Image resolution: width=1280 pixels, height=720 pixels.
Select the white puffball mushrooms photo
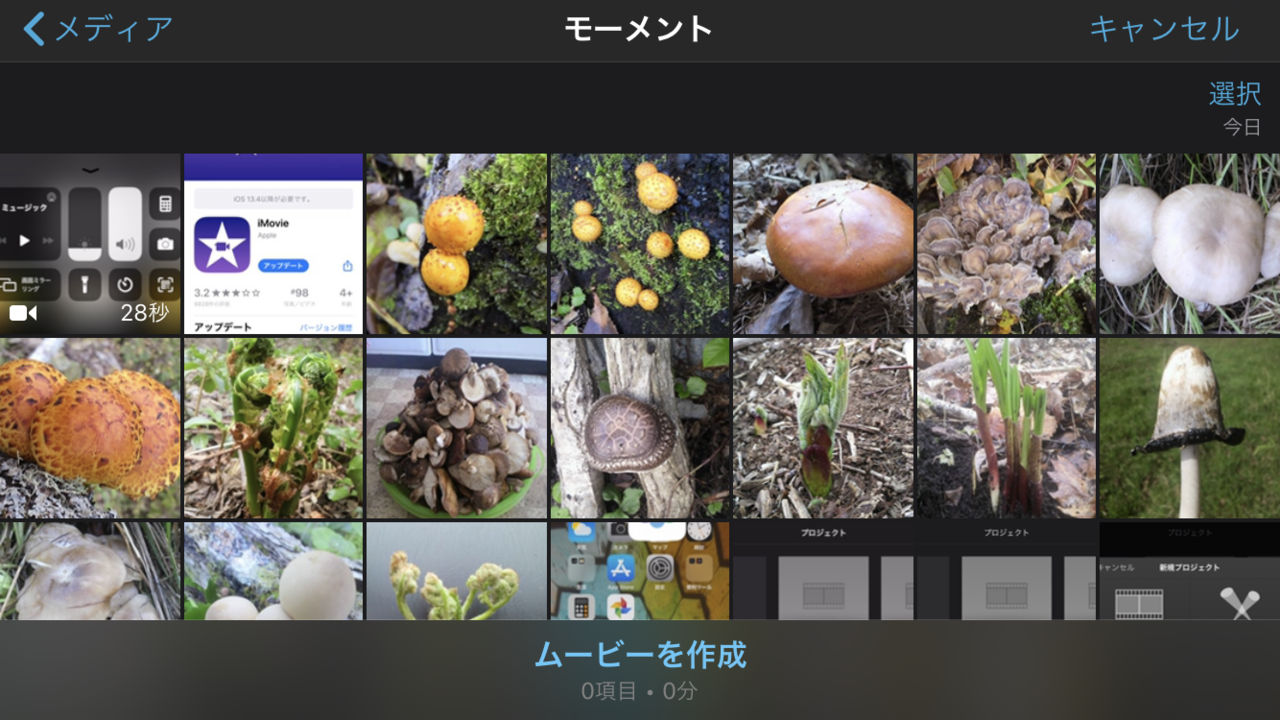coord(273,571)
